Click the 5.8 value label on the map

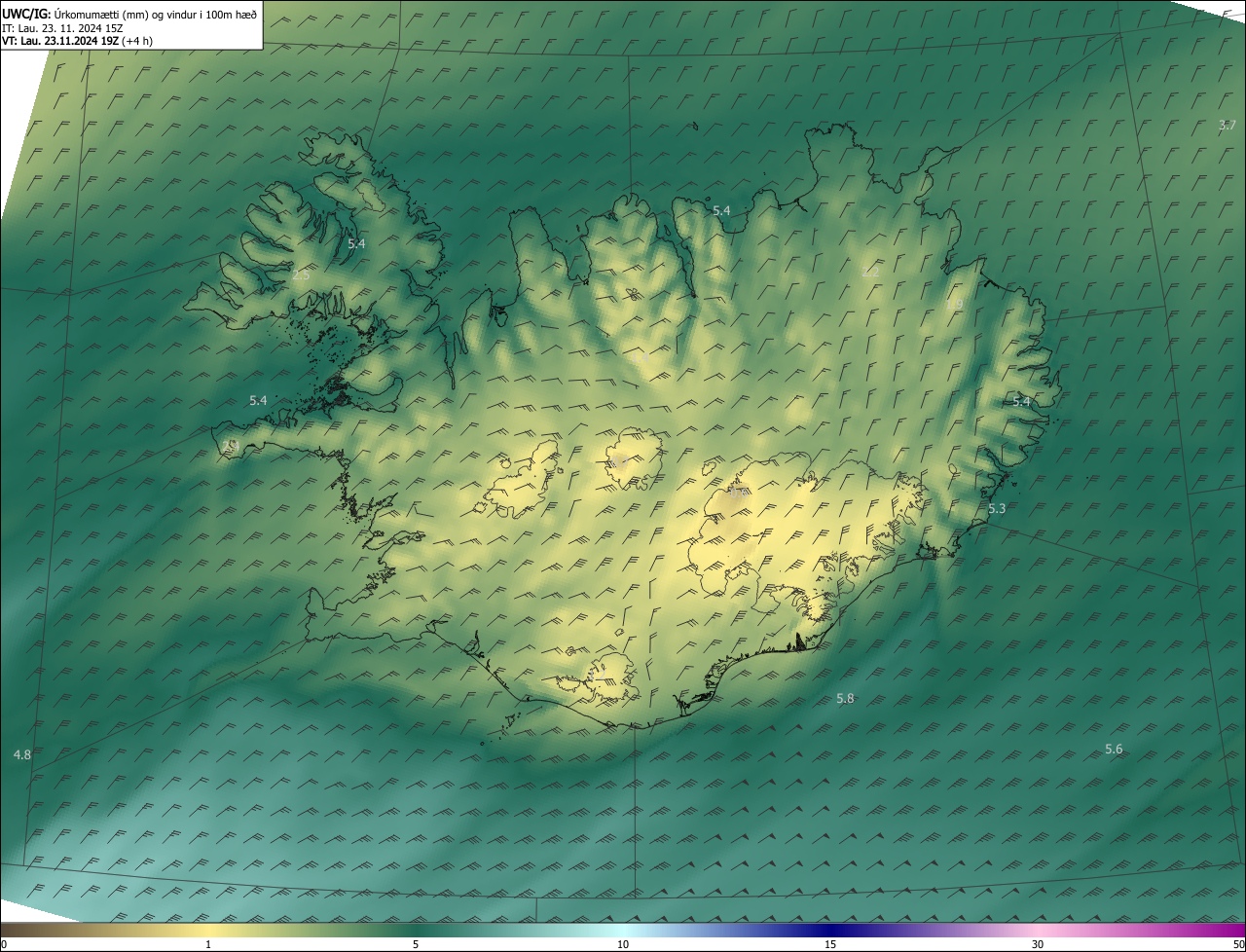click(x=845, y=698)
